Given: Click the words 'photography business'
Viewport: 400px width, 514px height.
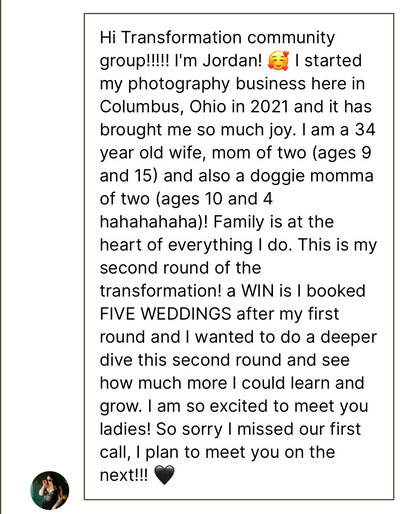Looking at the screenshot, I should [217, 84].
